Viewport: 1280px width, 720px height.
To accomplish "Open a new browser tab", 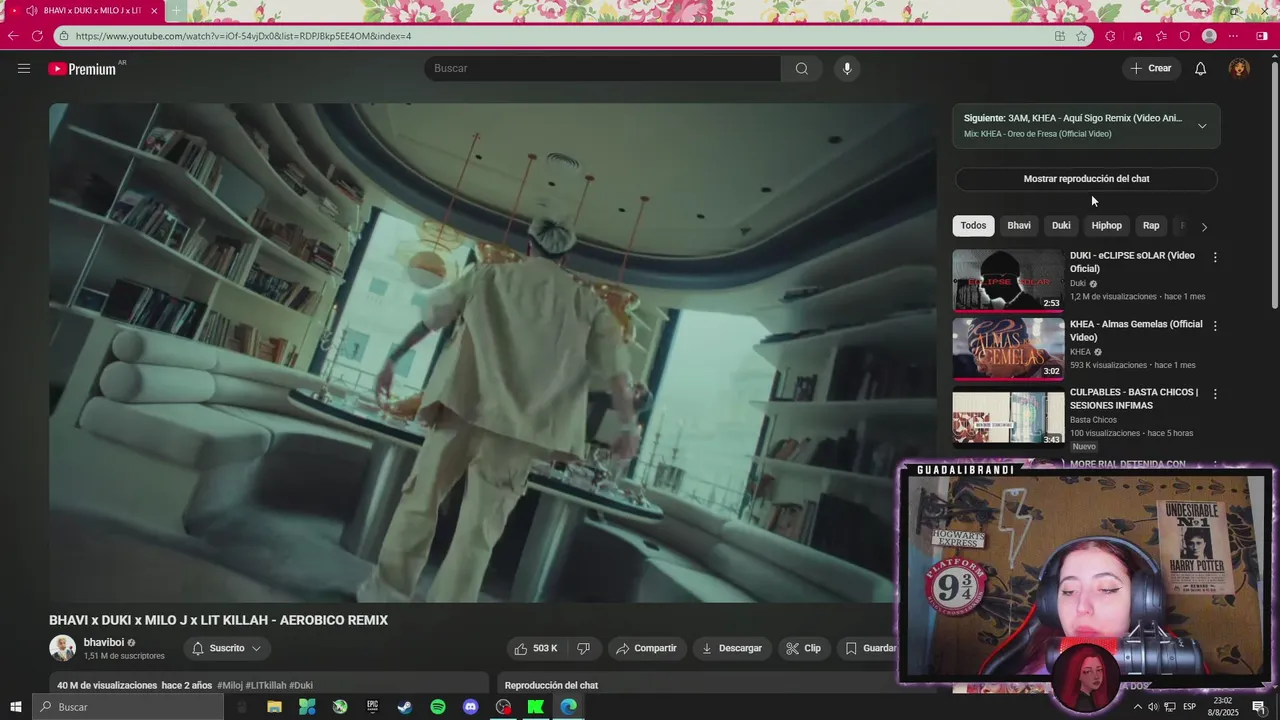I will 176,11.
